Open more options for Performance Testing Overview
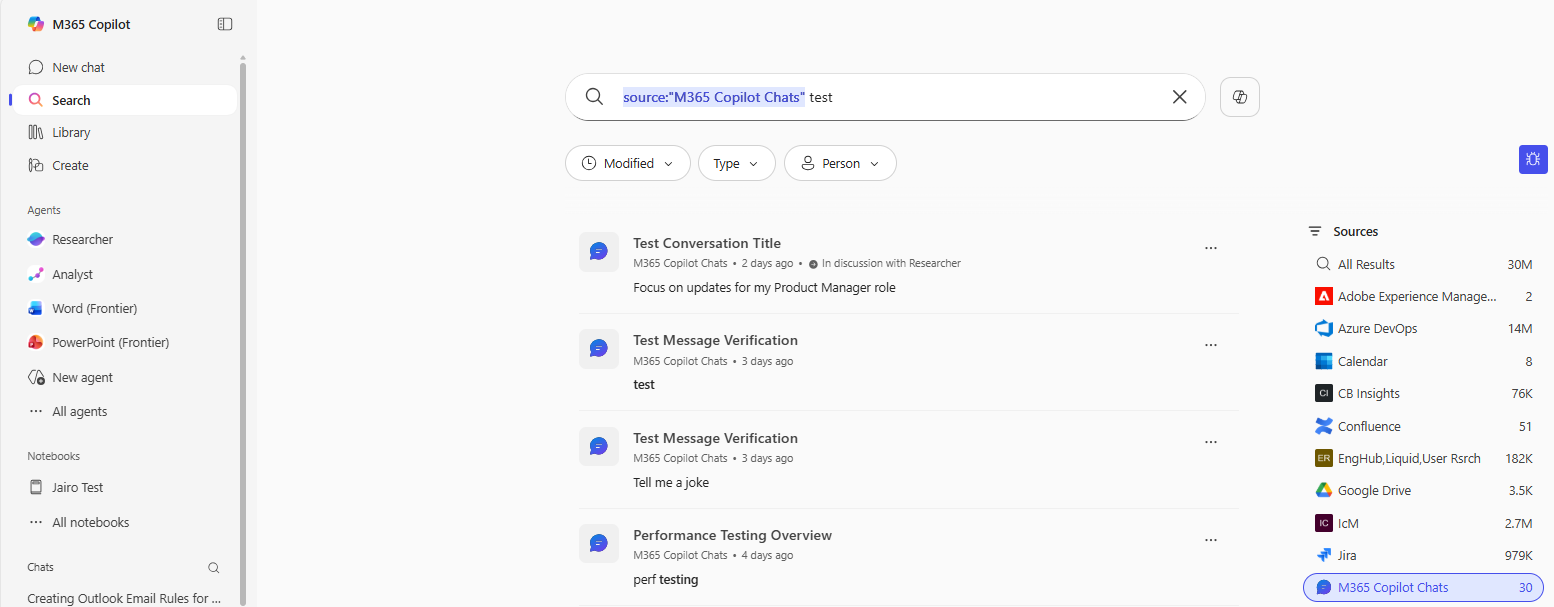The height and width of the screenshot is (607, 1554). 1211,540
